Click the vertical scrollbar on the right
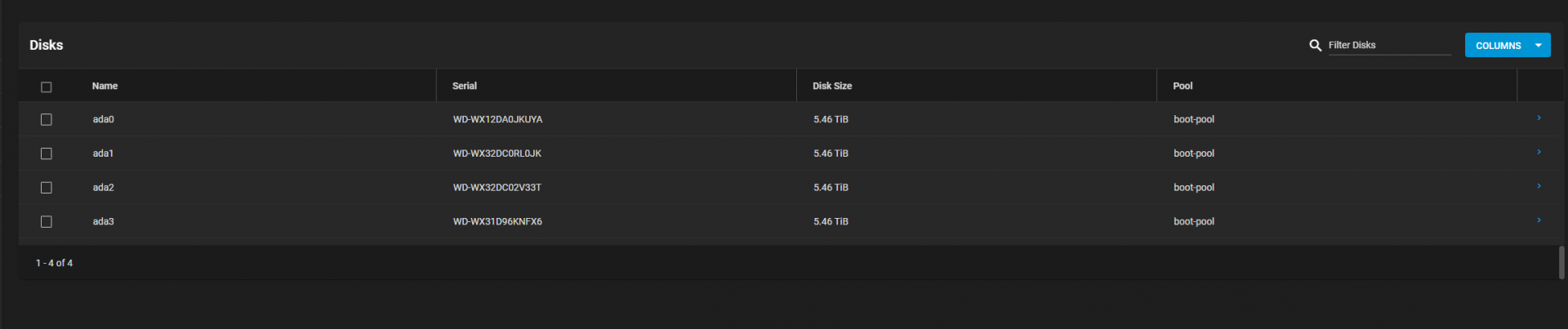 point(1561,262)
